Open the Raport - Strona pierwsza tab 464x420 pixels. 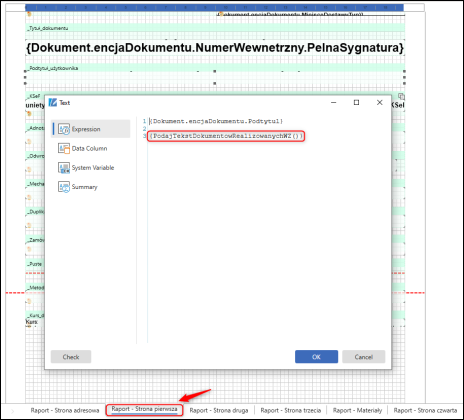coord(144,410)
